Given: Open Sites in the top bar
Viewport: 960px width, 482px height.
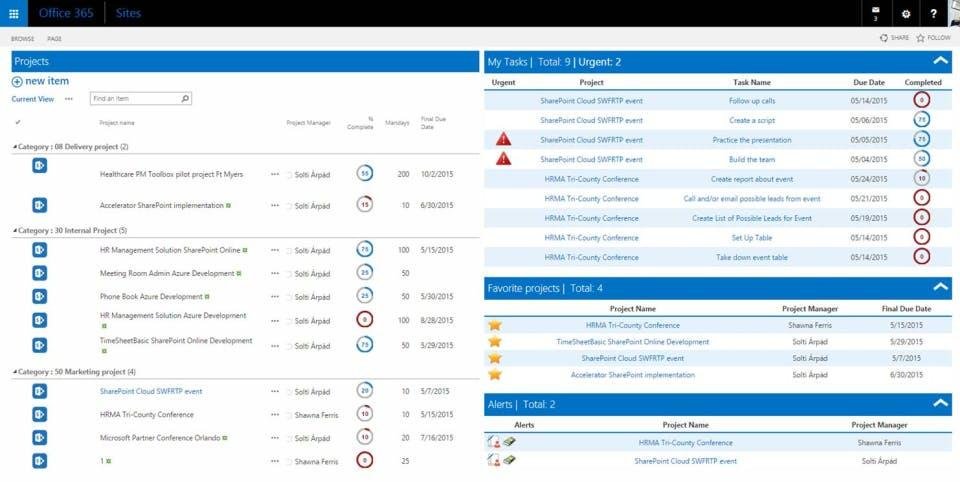Looking at the screenshot, I should 128,13.
